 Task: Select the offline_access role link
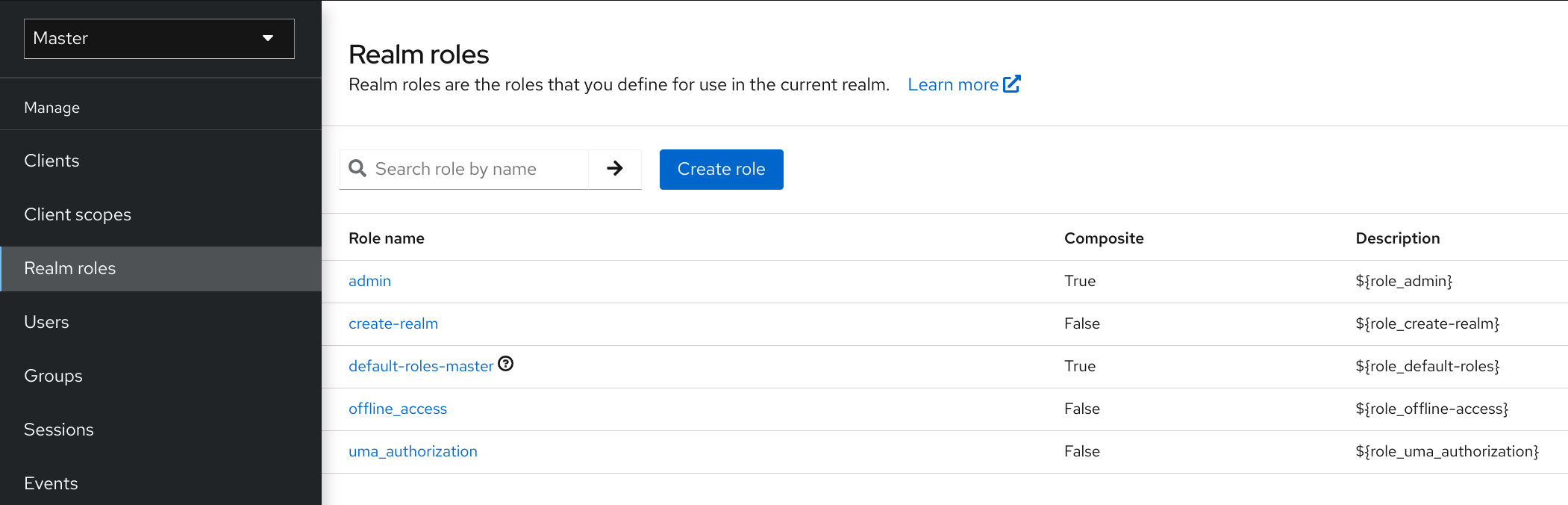tap(398, 409)
